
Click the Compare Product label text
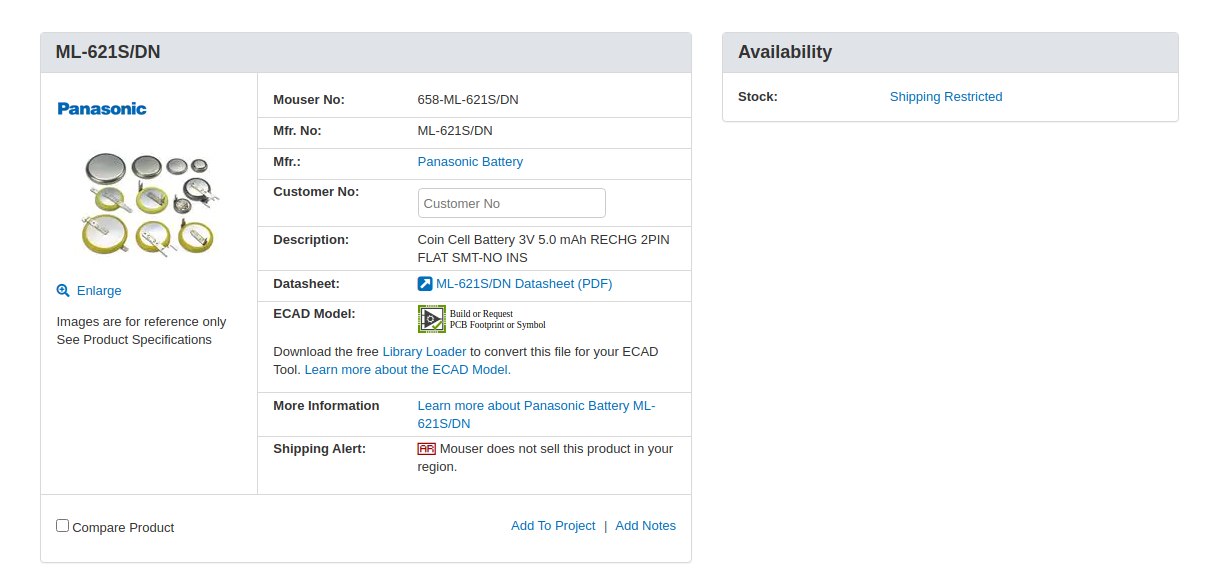[123, 528]
